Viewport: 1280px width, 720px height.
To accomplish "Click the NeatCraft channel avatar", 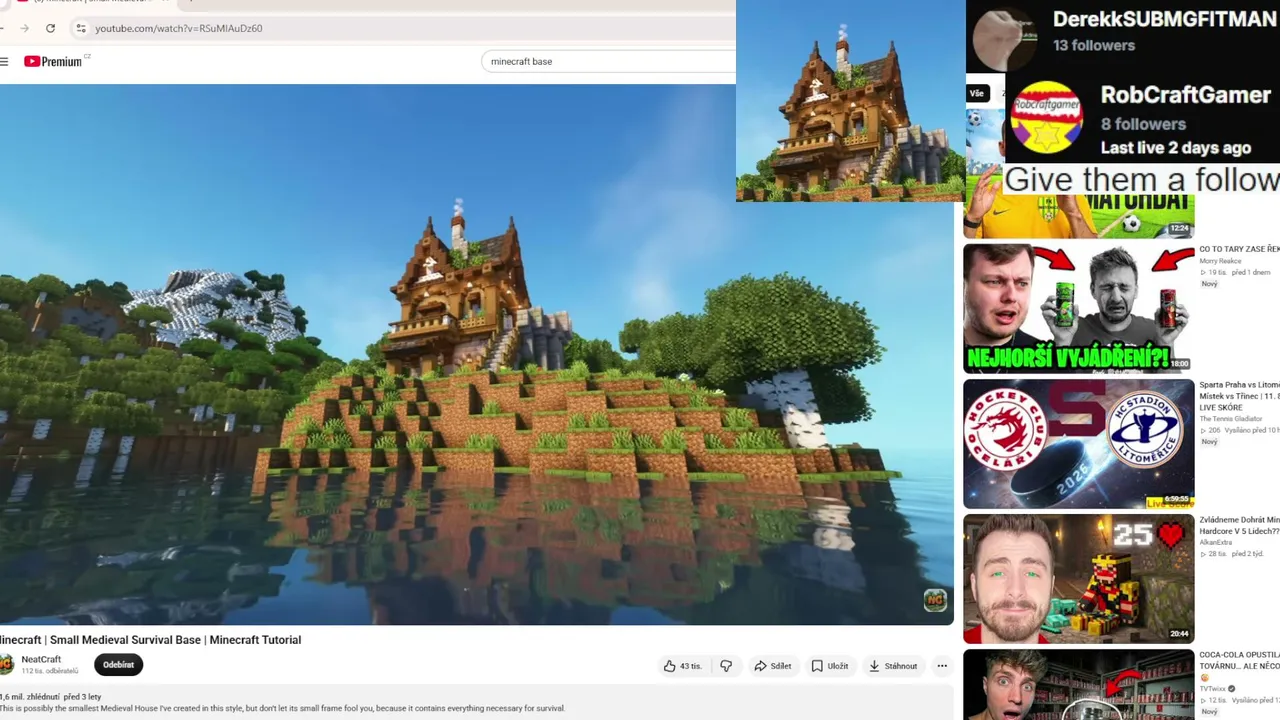I will [6, 664].
